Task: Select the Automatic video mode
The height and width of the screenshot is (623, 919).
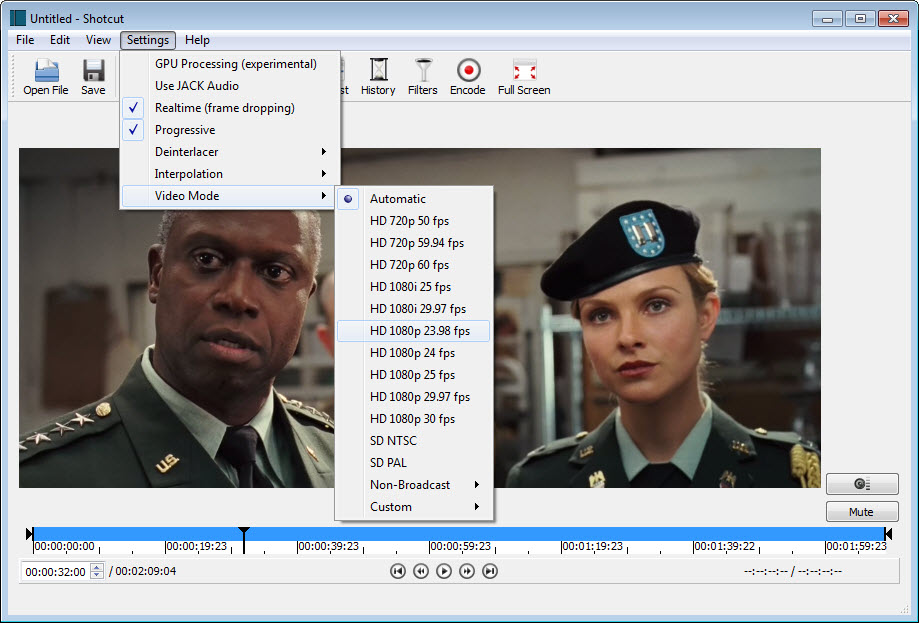Action: (414, 199)
